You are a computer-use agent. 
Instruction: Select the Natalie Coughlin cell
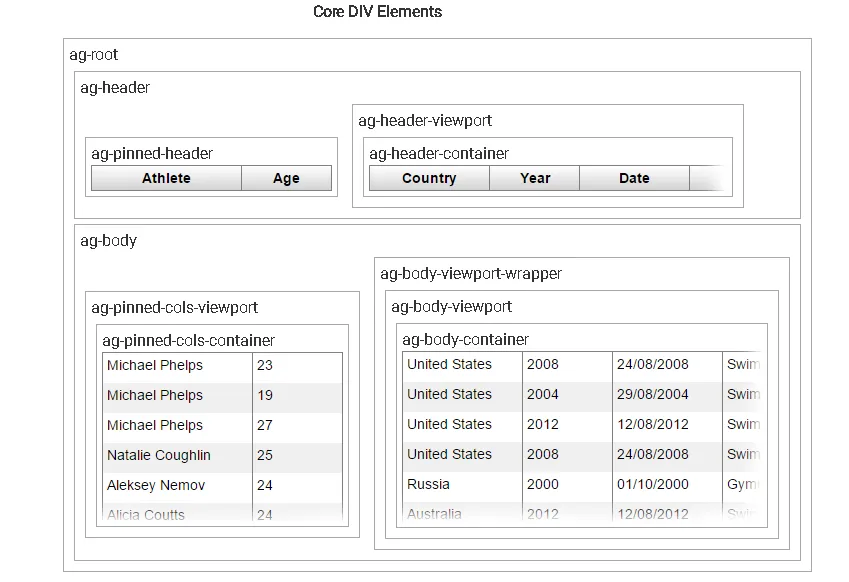[159, 455]
